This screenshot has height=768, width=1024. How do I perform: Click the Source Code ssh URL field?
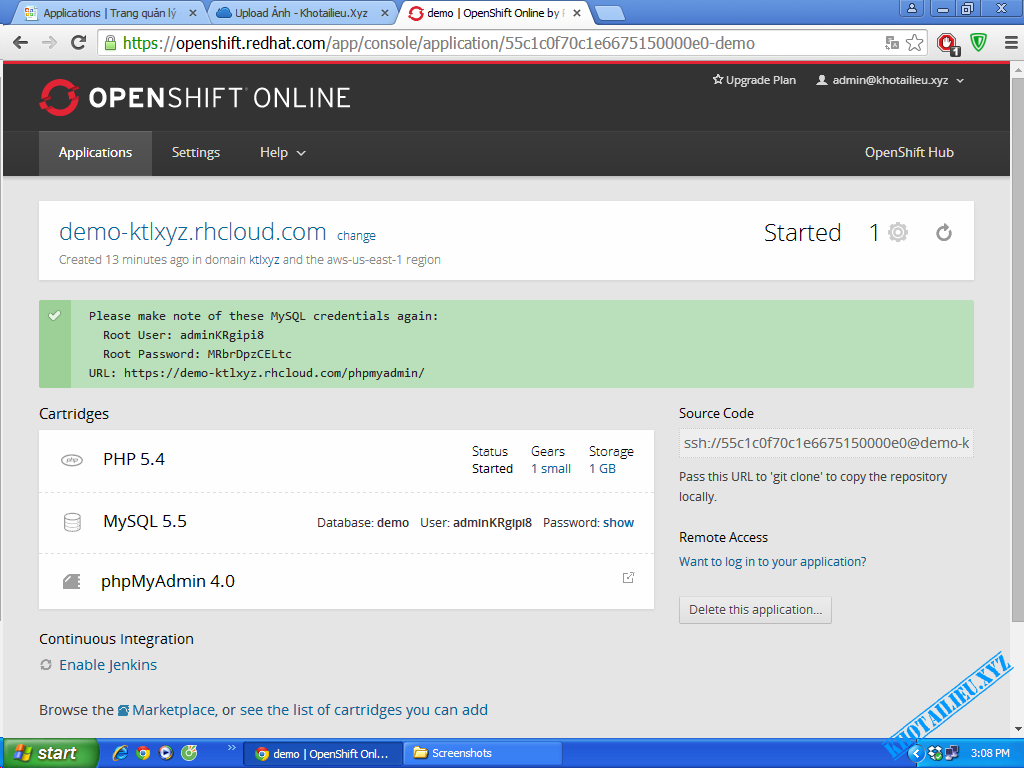click(x=825, y=443)
